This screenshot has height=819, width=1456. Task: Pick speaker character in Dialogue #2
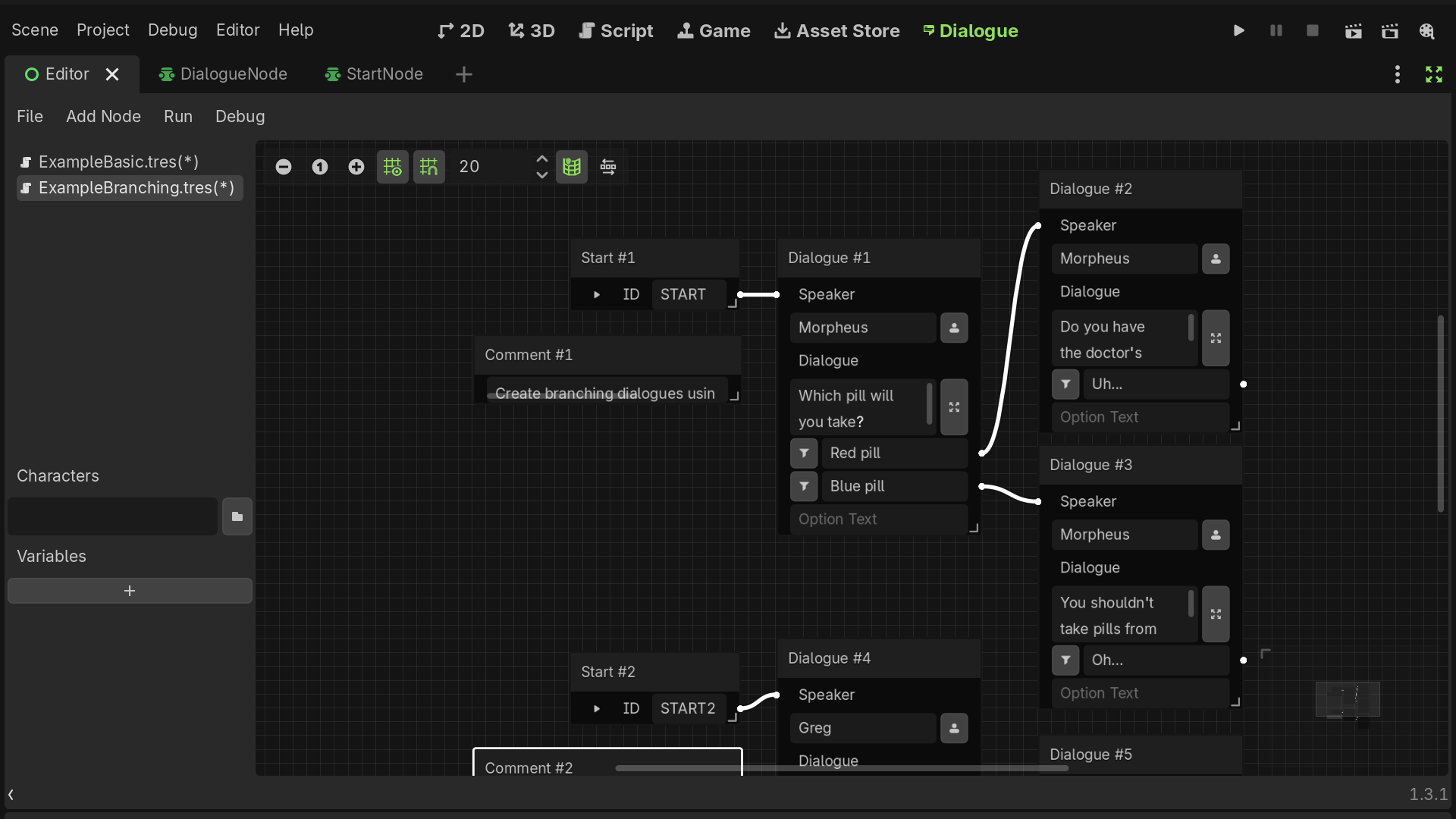click(1216, 259)
